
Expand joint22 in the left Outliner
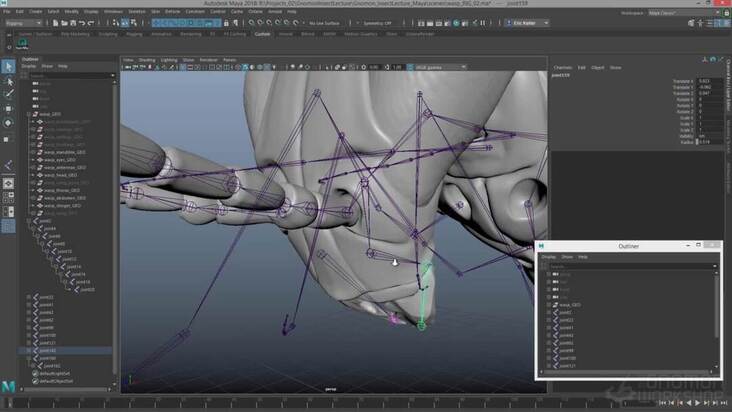(x=28, y=297)
